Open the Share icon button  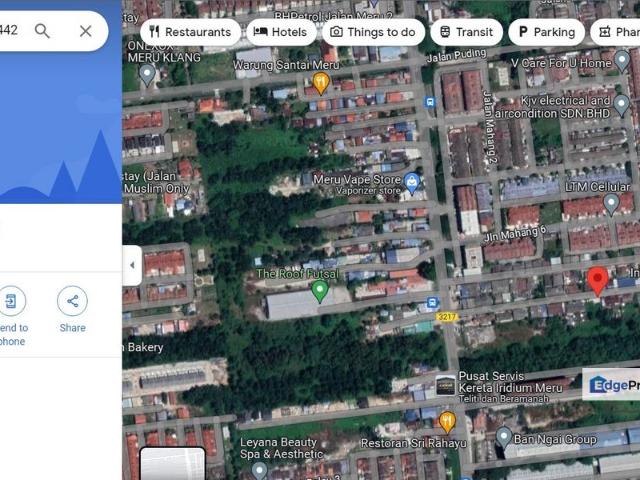(72, 301)
